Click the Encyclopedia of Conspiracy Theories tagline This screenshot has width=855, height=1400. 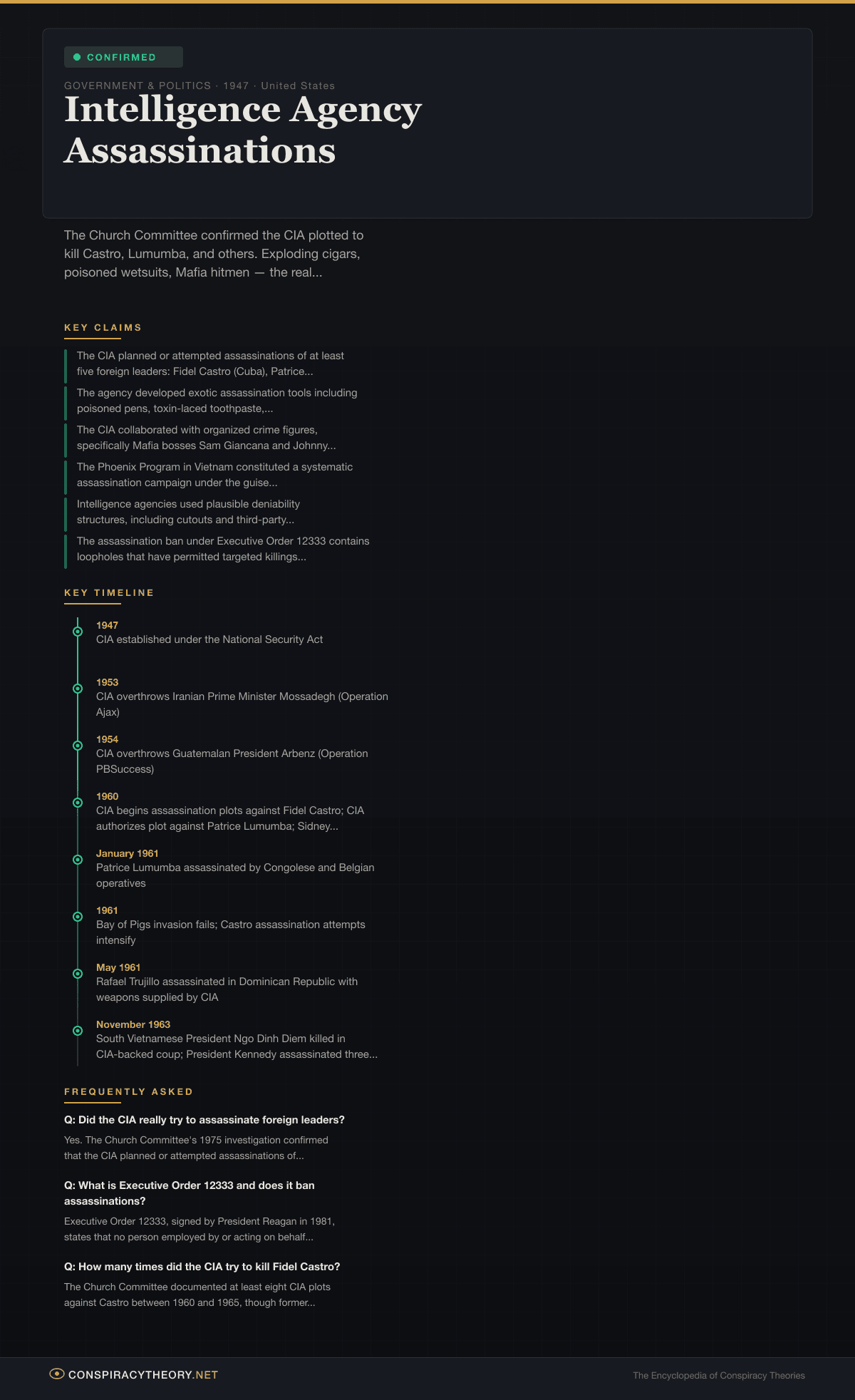pyautogui.click(x=718, y=1376)
